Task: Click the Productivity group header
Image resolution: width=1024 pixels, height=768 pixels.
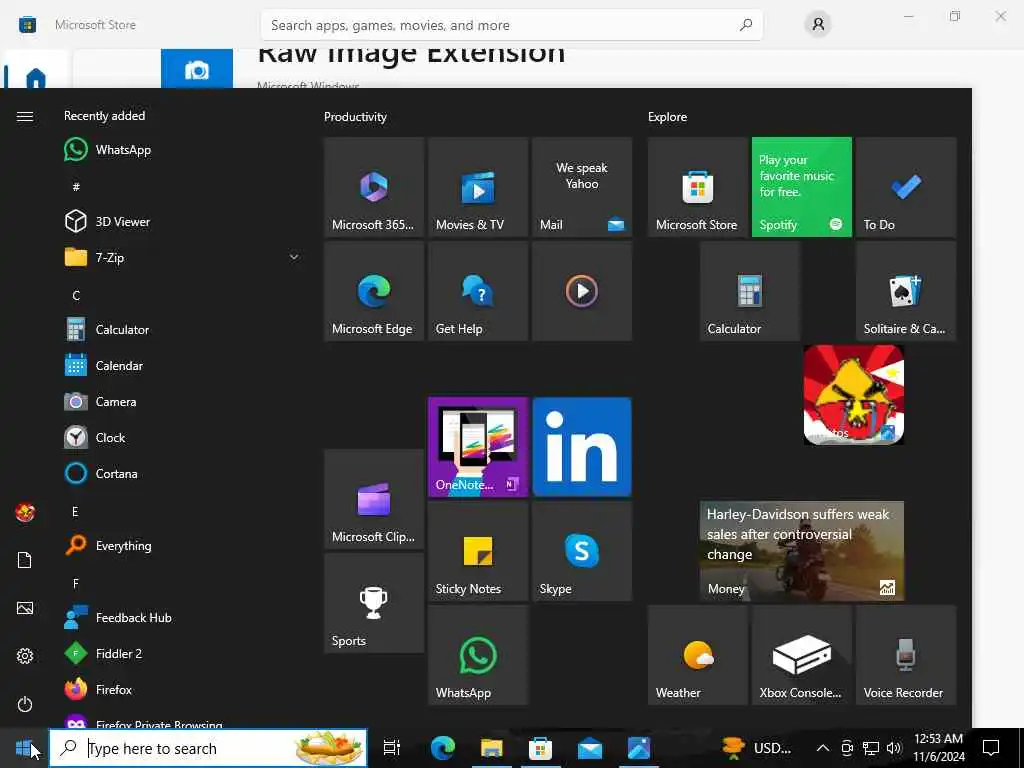Action: [355, 117]
